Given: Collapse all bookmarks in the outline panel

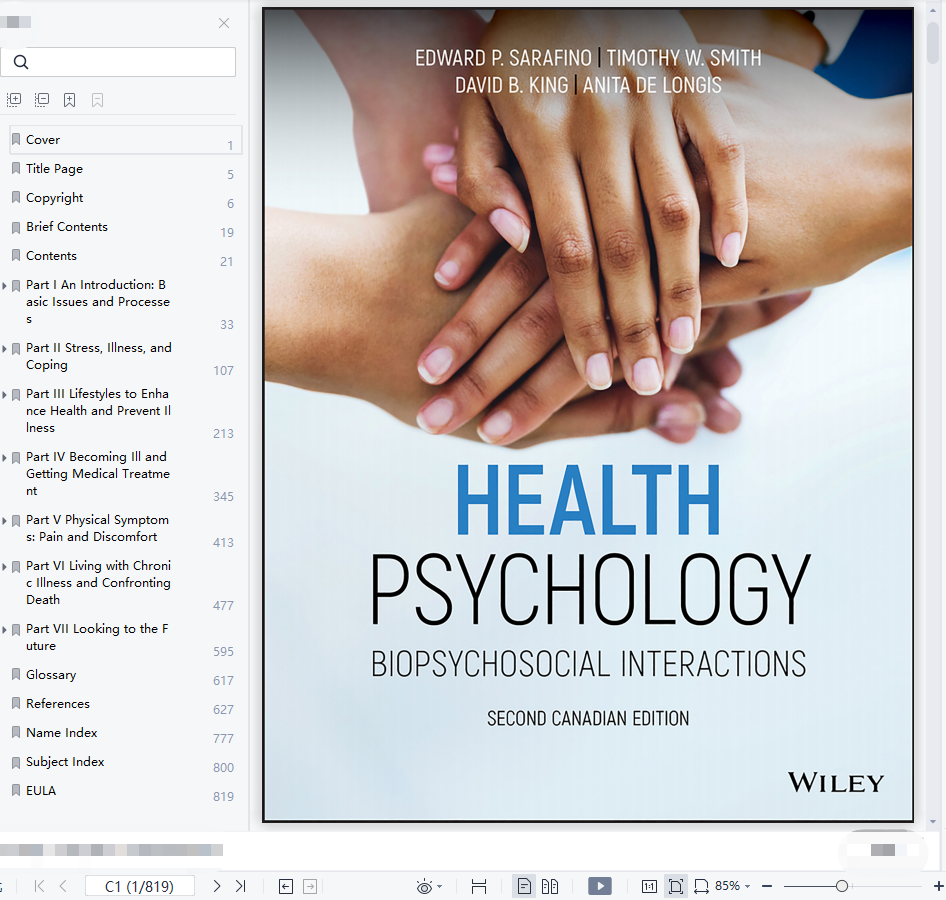Looking at the screenshot, I should coord(42,100).
